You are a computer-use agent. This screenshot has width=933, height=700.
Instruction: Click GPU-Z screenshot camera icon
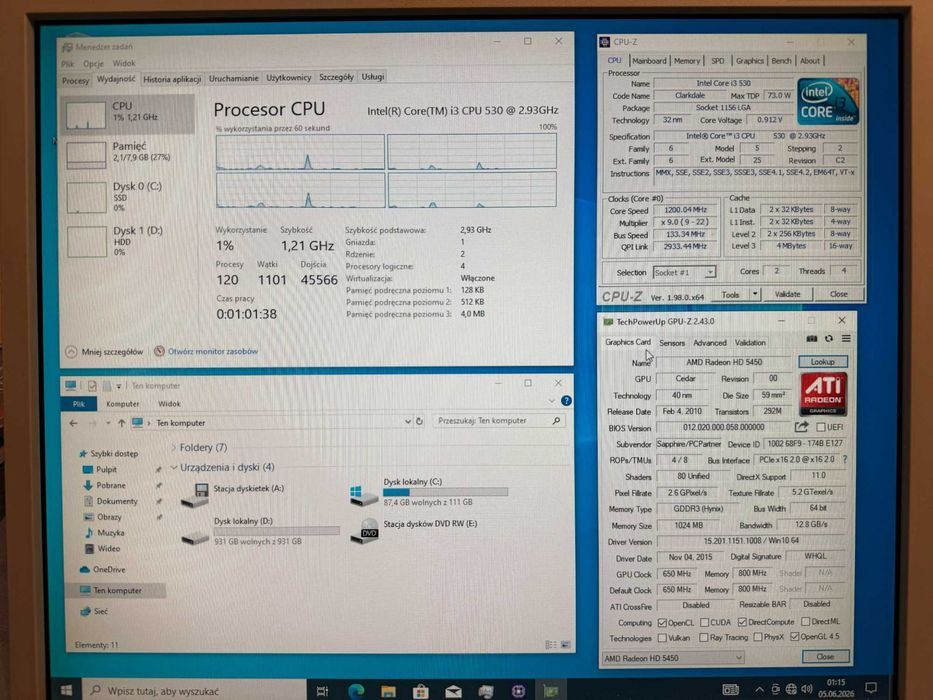[x=812, y=339]
